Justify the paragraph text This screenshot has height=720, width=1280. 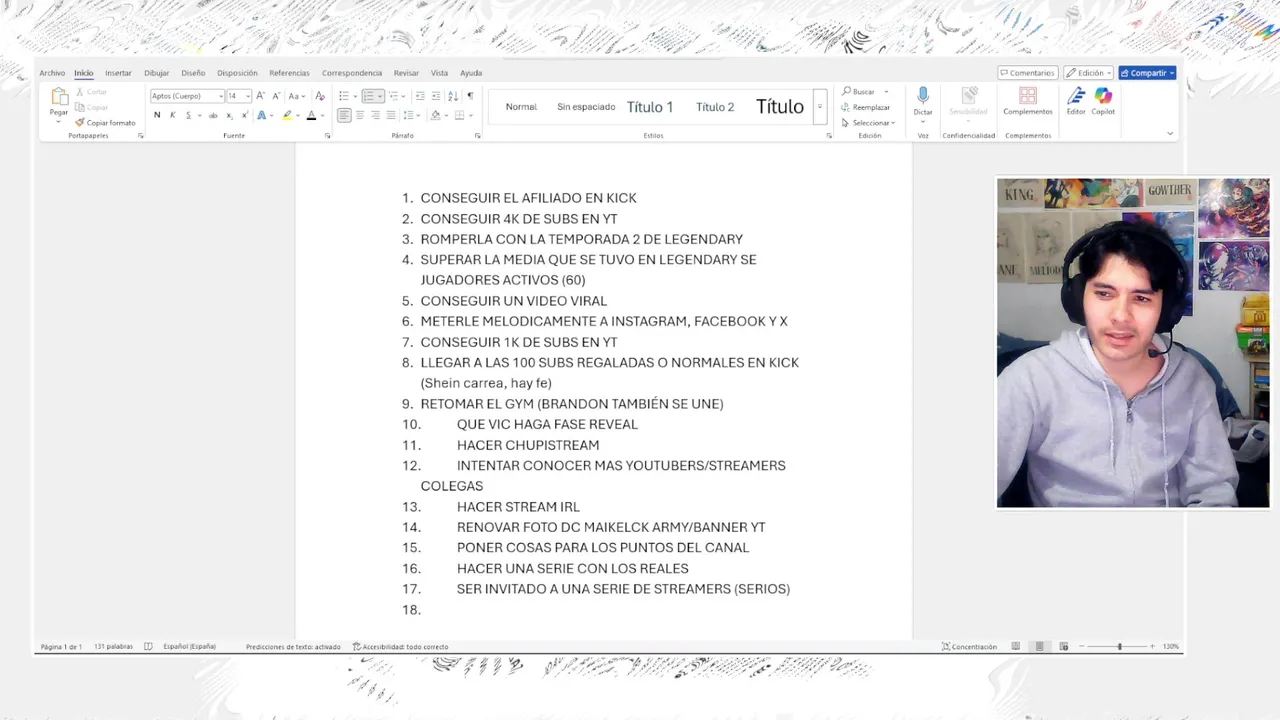tap(391, 115)
